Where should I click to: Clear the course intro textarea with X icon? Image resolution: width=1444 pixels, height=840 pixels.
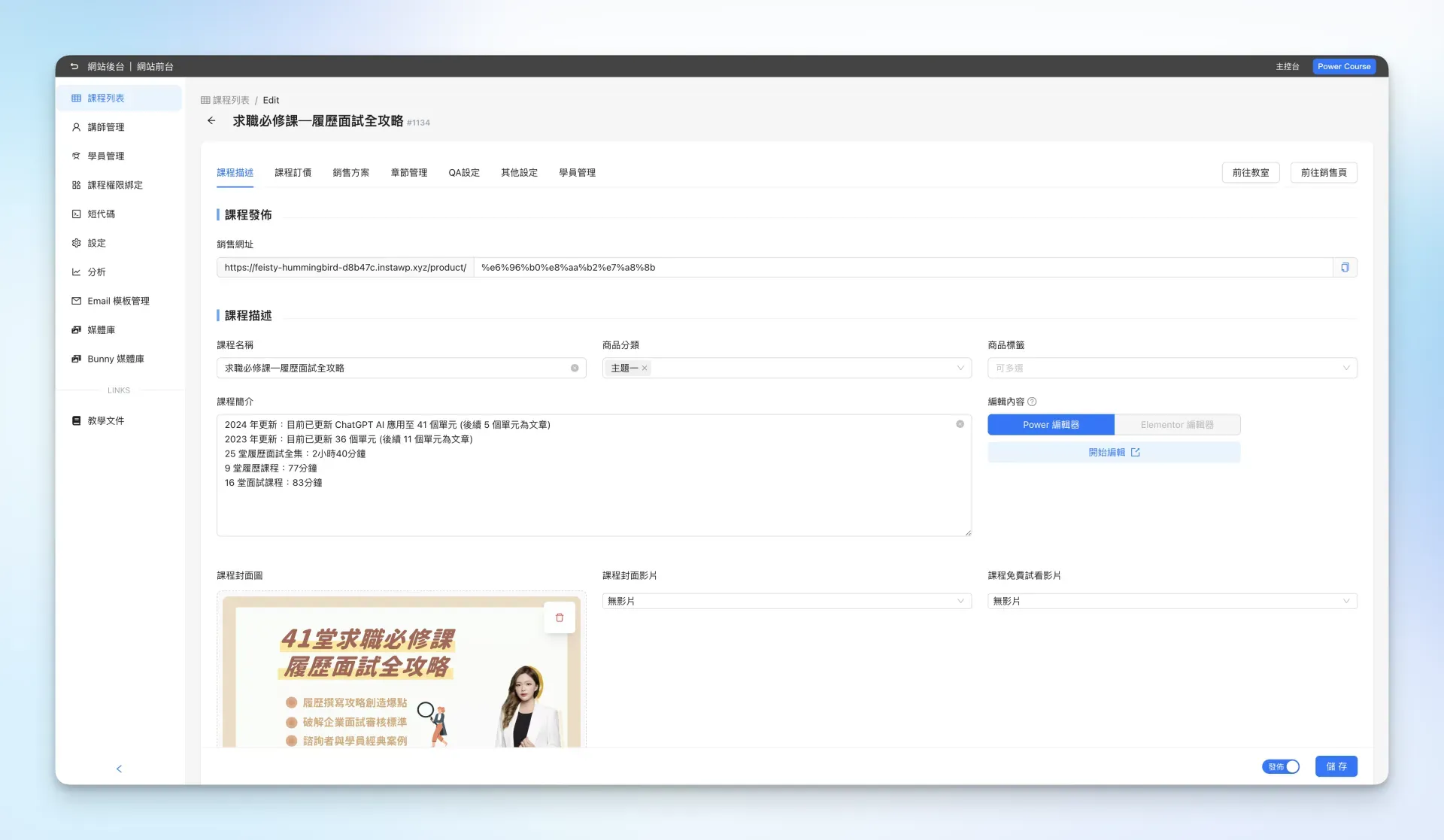coord(960,425)
